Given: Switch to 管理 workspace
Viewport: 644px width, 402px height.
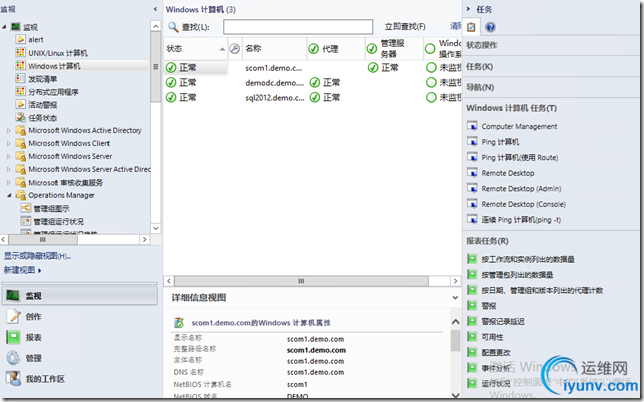Looking at the screenshot, I should coord(79,358).
